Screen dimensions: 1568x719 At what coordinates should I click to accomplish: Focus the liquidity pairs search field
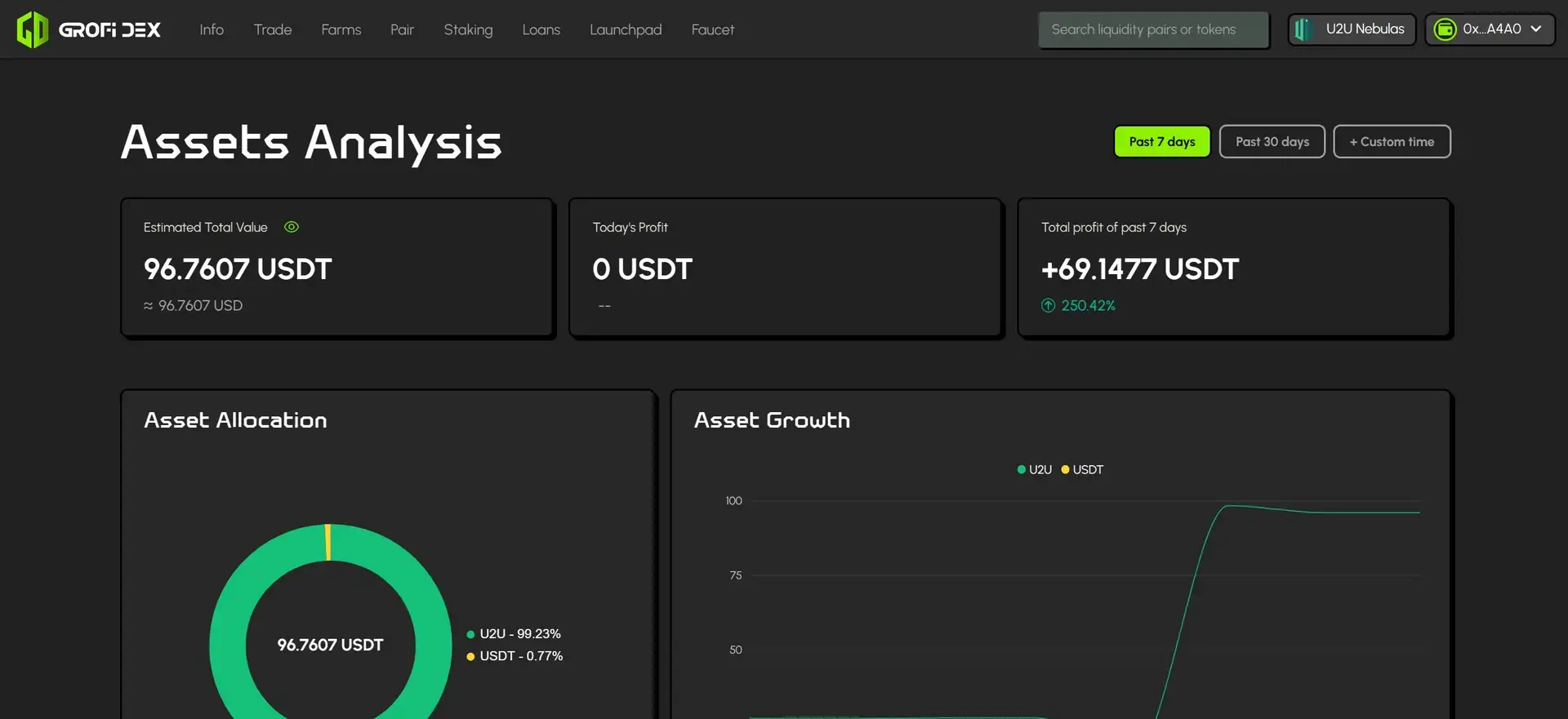pyautogui.click(x=1153, y=29)
